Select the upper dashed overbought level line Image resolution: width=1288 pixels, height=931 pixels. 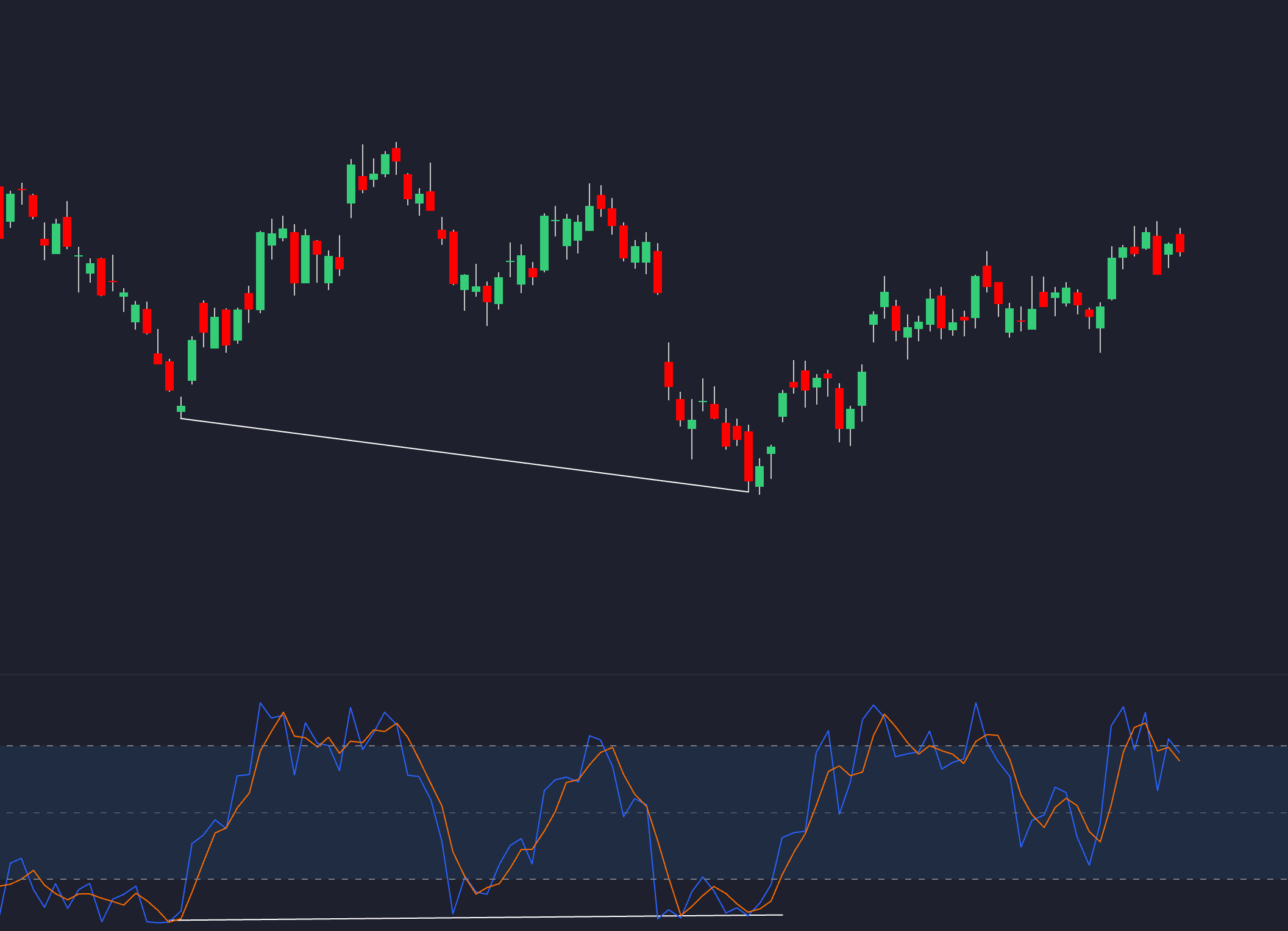[x=644, y=746]
